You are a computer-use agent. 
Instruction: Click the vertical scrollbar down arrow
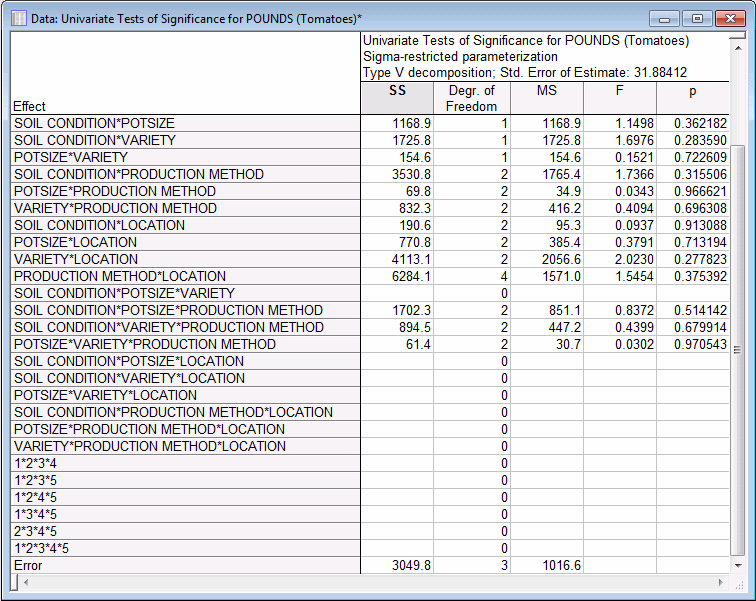coord(739,566)
